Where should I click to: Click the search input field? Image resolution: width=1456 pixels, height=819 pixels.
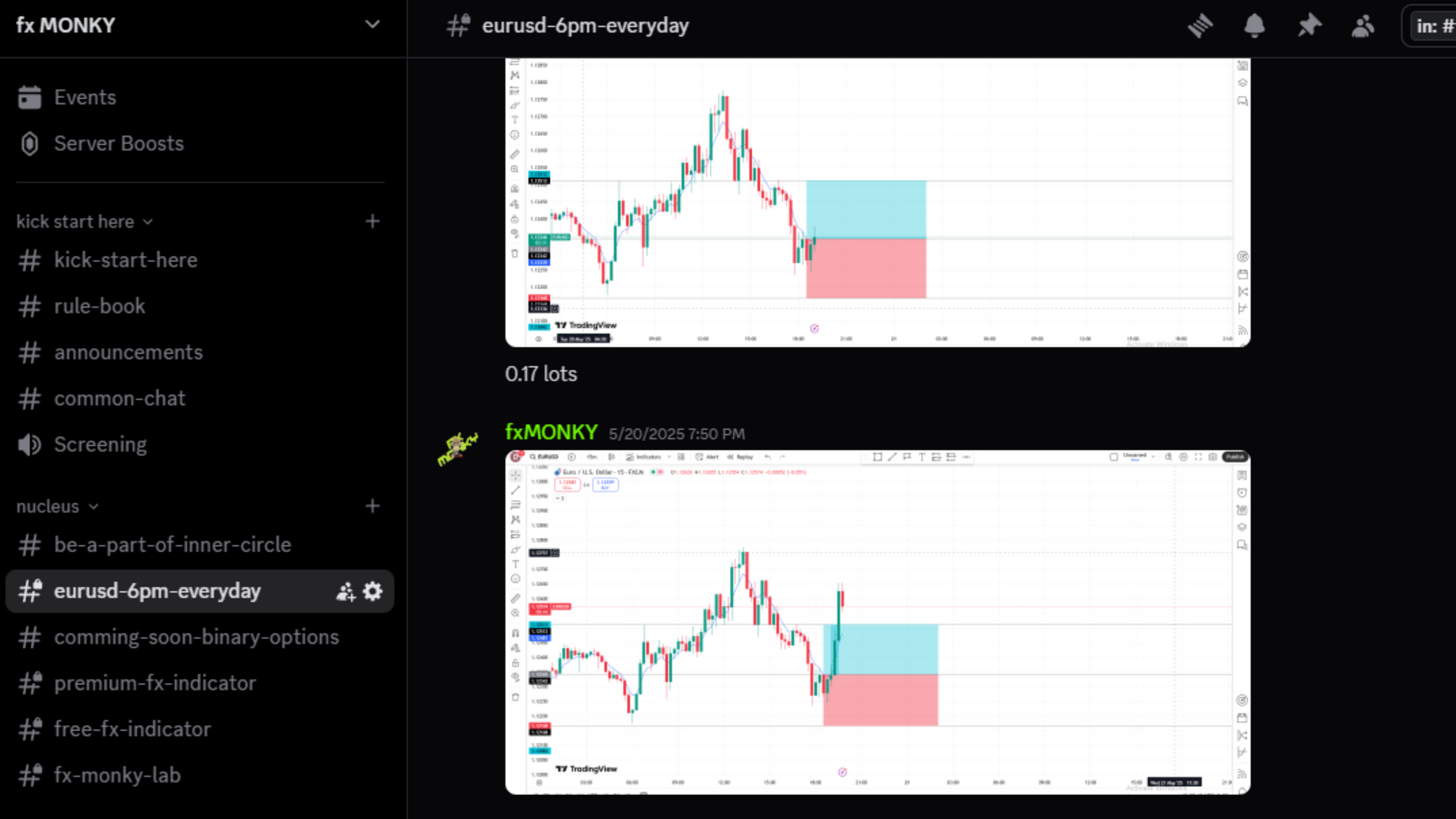point(1434,26)
